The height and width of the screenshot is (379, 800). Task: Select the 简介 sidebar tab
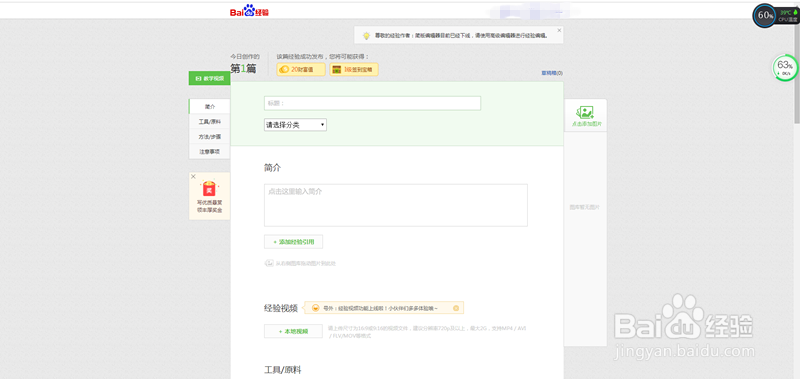210,107
